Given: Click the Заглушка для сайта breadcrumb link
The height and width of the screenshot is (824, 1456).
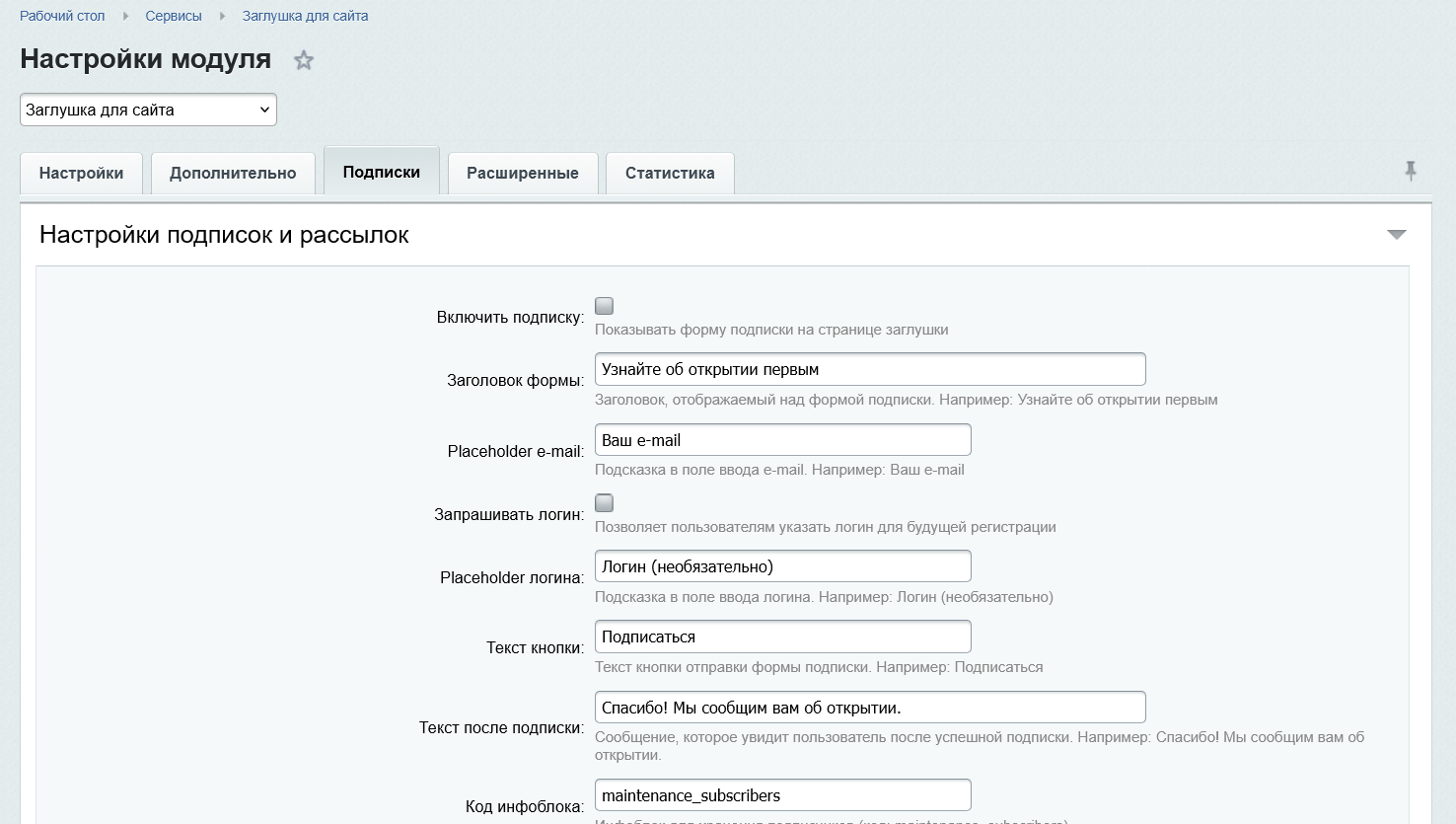Looking at the screenshot, I should point(306,16).
